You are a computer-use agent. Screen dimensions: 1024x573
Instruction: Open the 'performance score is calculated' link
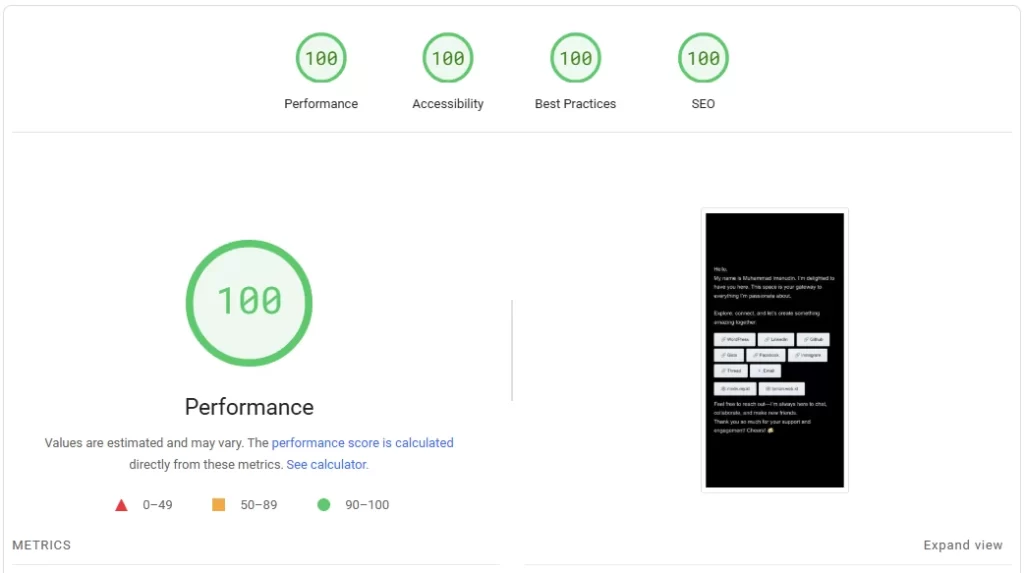(x=362, y=443)
